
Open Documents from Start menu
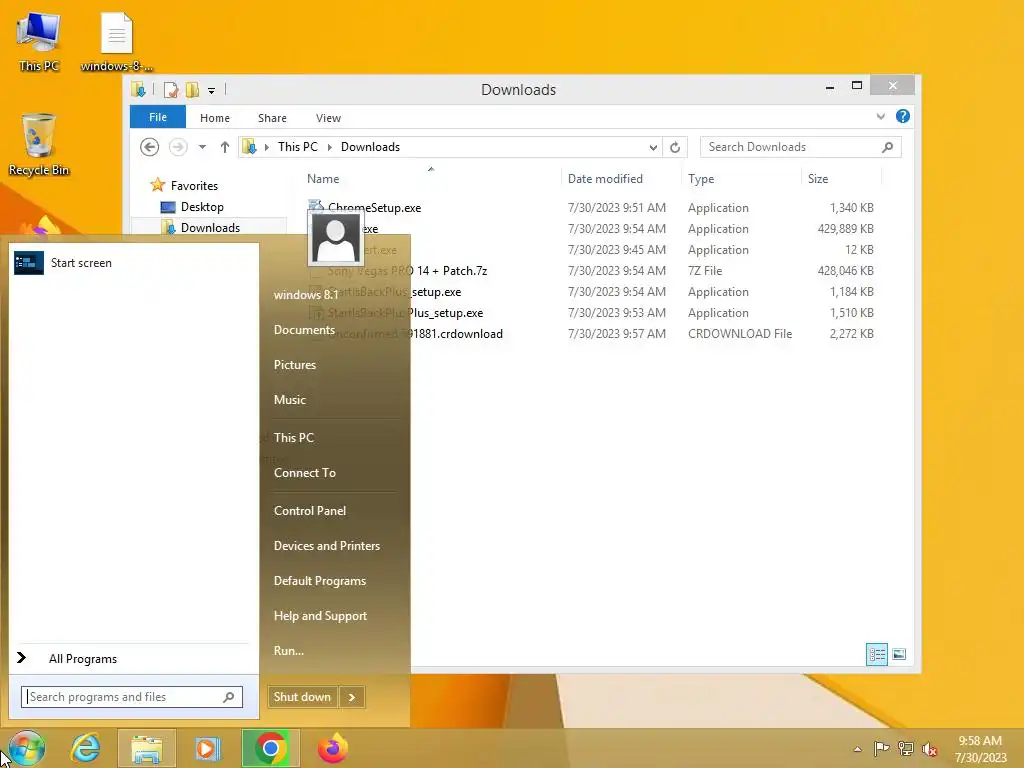tap(304, 330)
